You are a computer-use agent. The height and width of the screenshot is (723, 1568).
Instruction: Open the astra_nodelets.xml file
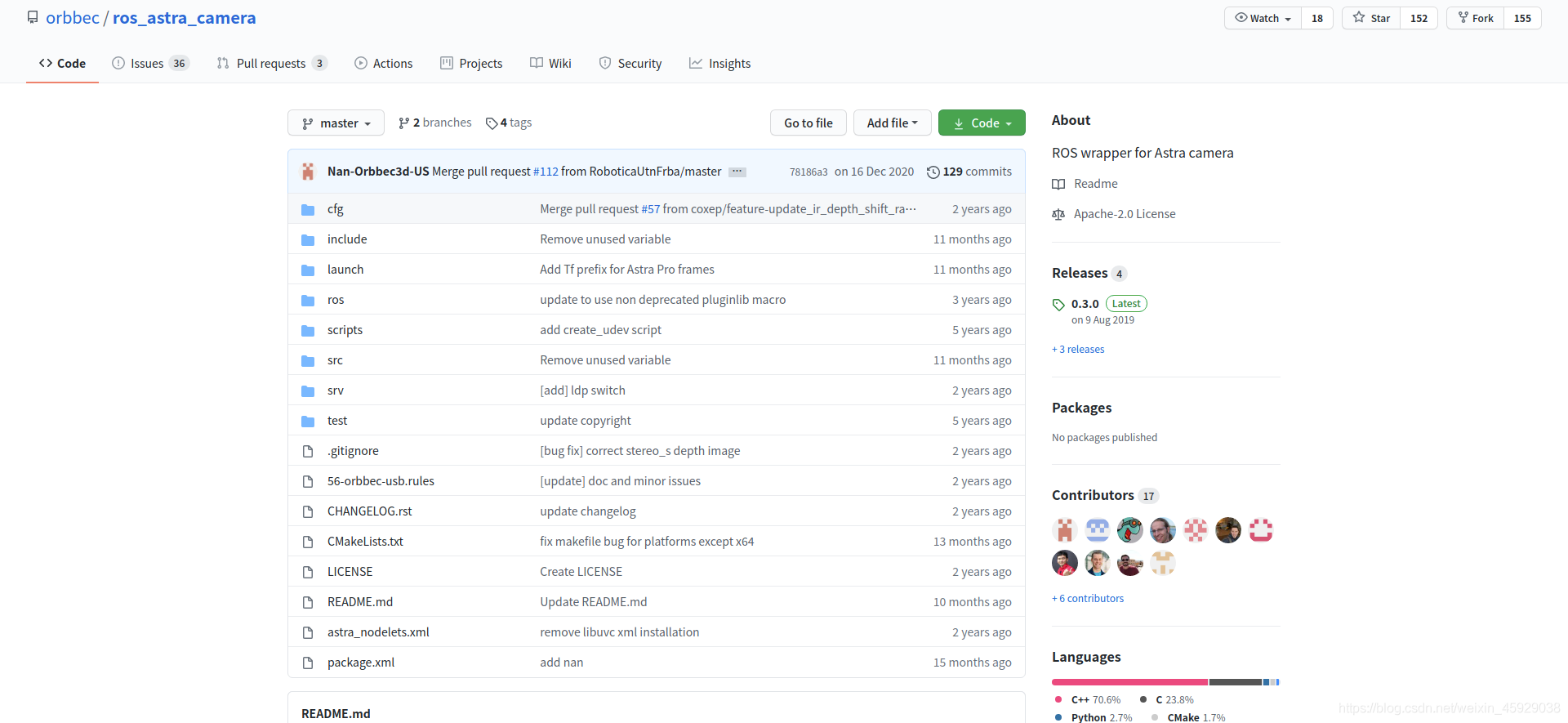tap(378, 632)
